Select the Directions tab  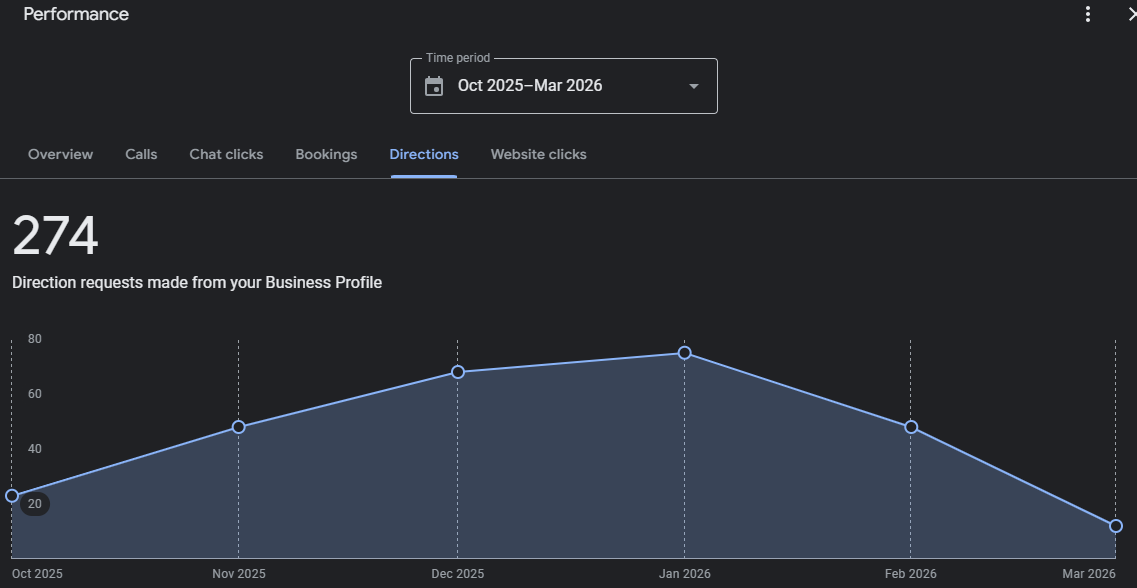coord(424,154)
